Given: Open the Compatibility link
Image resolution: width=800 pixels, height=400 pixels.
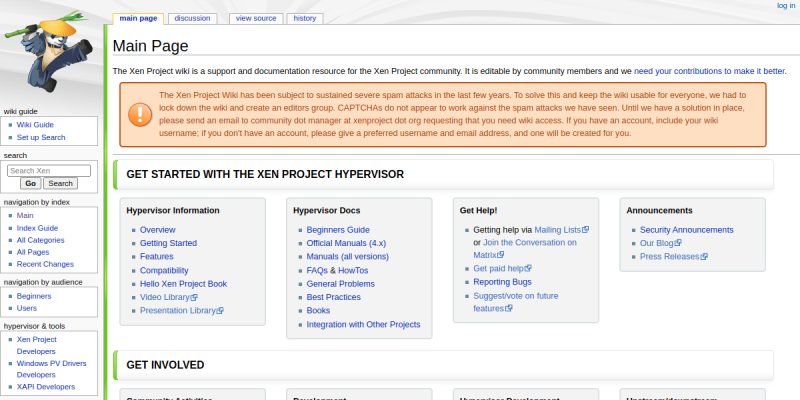Looking at the screenshot, I should pos(164,270).
